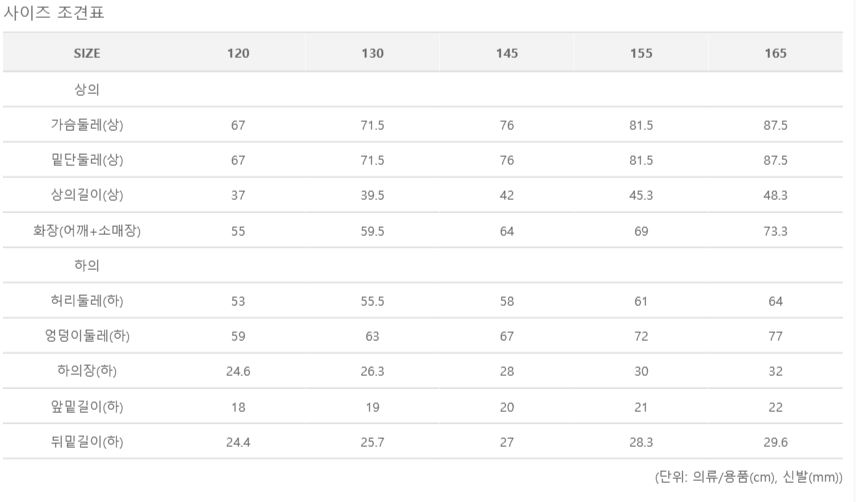
Task: Click the 165 size column header
Action: coord(775,54)
